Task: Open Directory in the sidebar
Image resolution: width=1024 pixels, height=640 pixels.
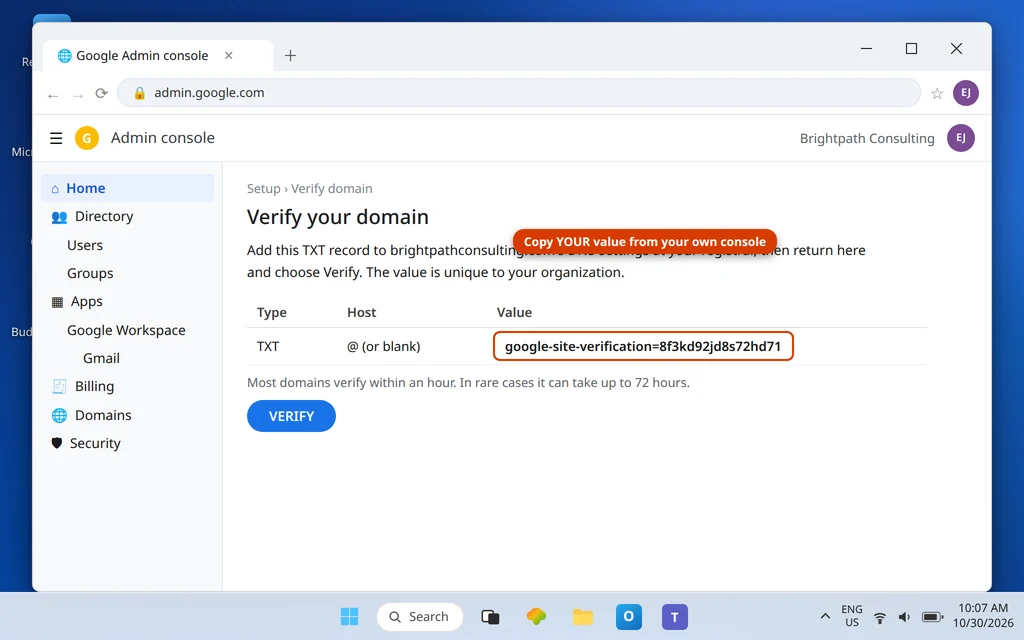Action: point(127,216)
